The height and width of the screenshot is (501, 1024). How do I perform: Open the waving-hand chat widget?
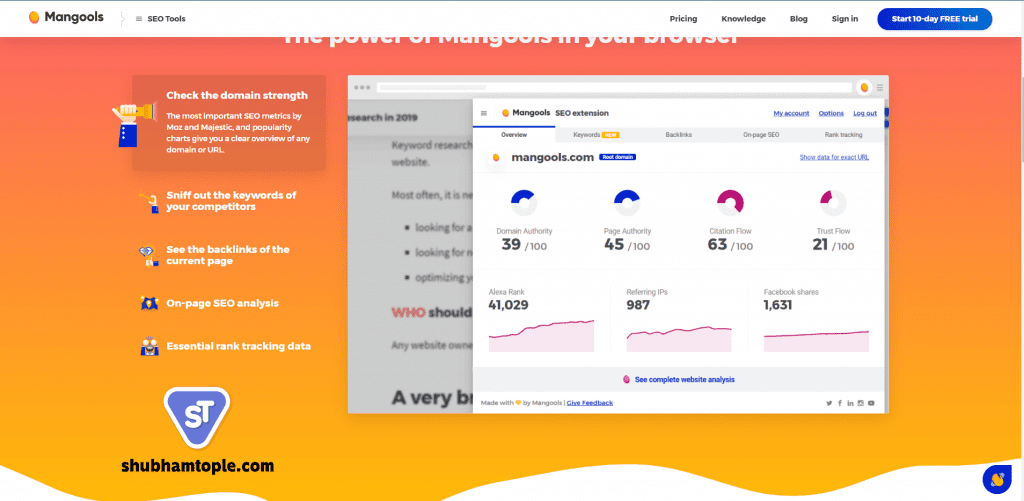point(997,479)
